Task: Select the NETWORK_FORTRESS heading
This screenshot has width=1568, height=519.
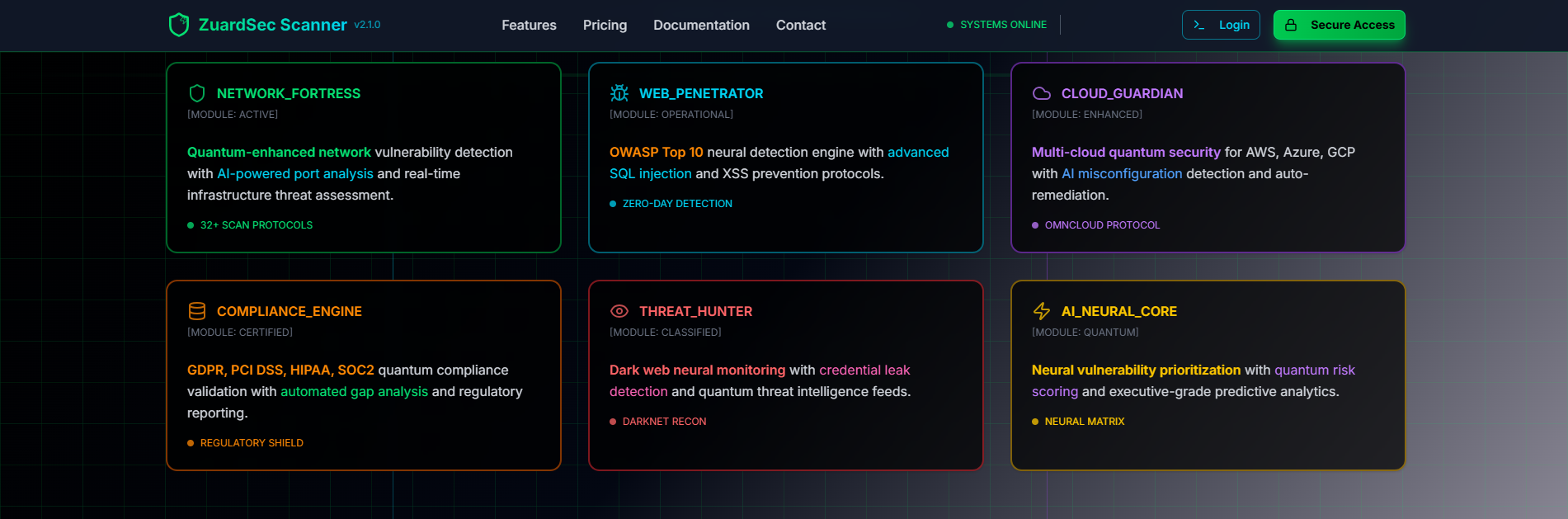Action: pos(289,93)
